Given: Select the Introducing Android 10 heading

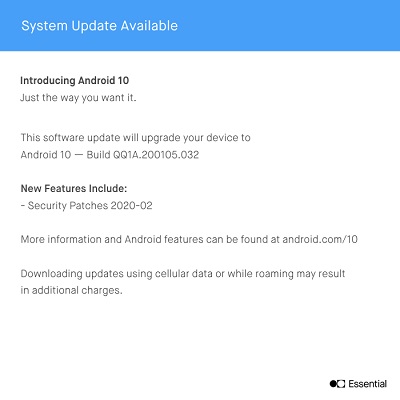Looking at the screenshot, I should (x=74, y=80).
